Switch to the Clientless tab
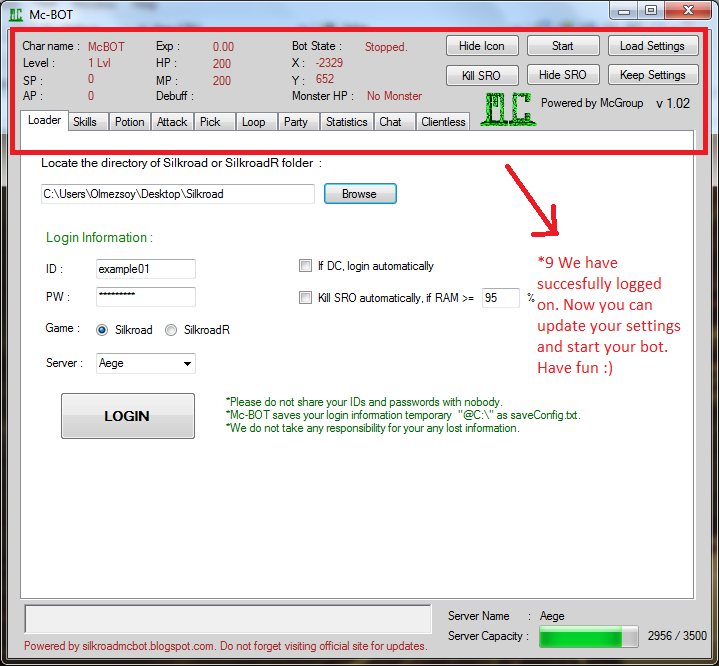The width and height of the screenshot is (719, 666). pos(443,122)
